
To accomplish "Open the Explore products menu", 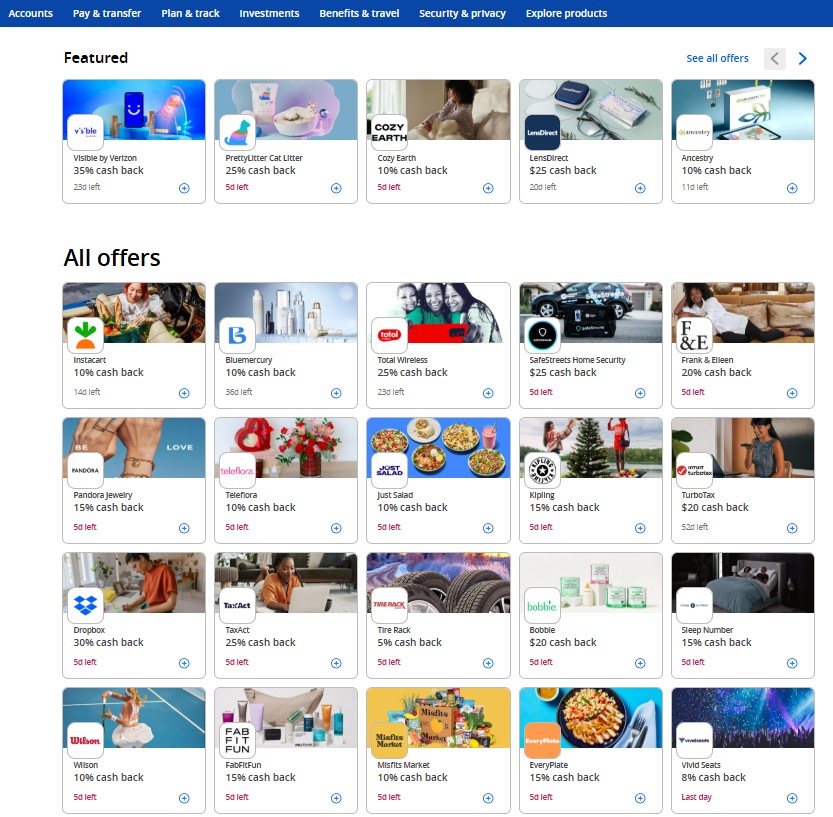I will coord(566,13).
